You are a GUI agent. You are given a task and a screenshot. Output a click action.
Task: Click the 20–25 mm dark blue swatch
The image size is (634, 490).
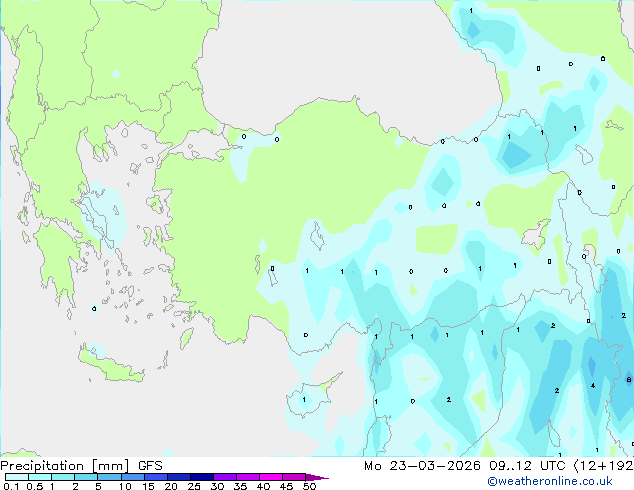[x=178, y=477]
